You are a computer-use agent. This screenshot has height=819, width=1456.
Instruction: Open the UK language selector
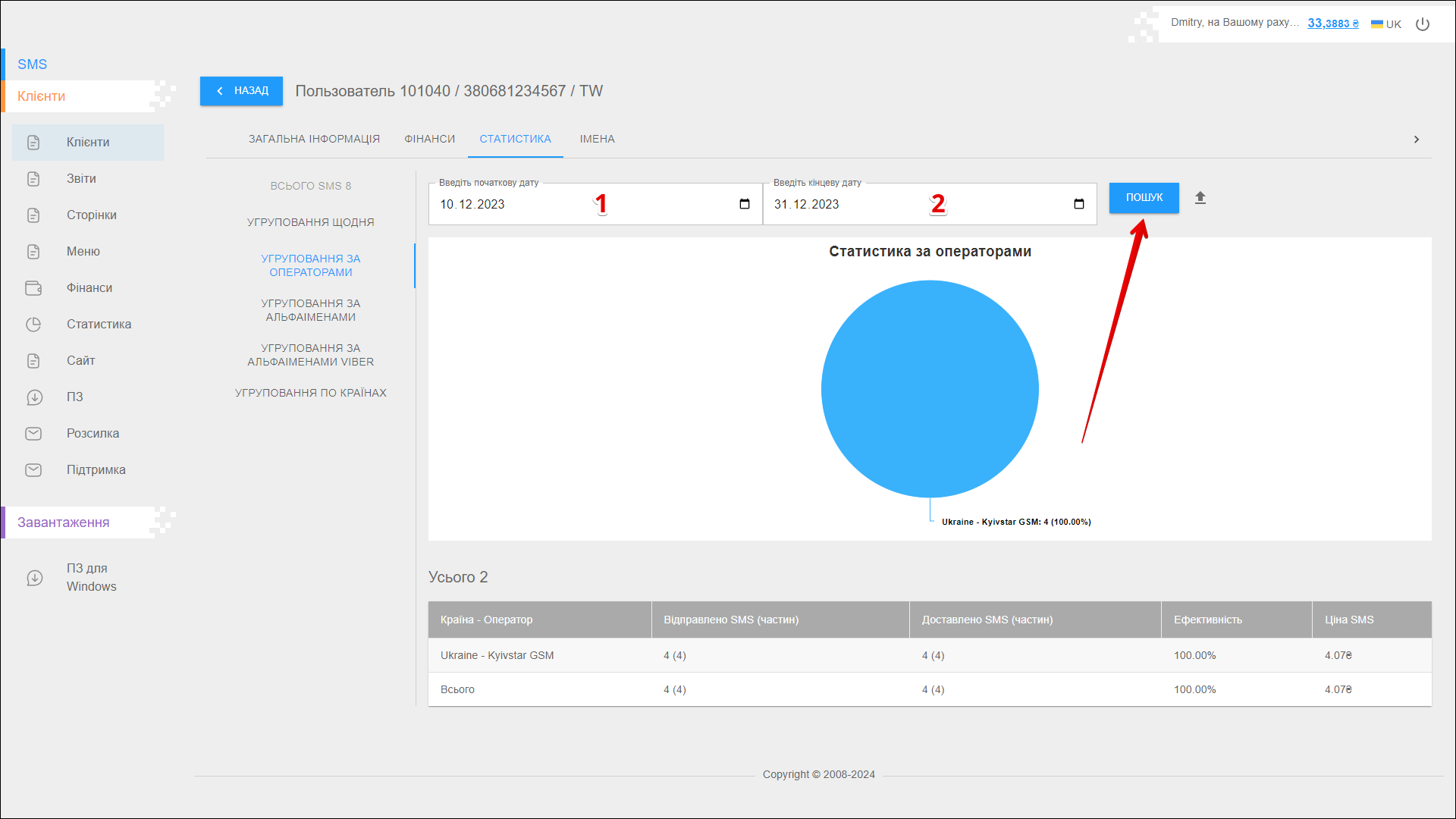tap(1386, 24)
